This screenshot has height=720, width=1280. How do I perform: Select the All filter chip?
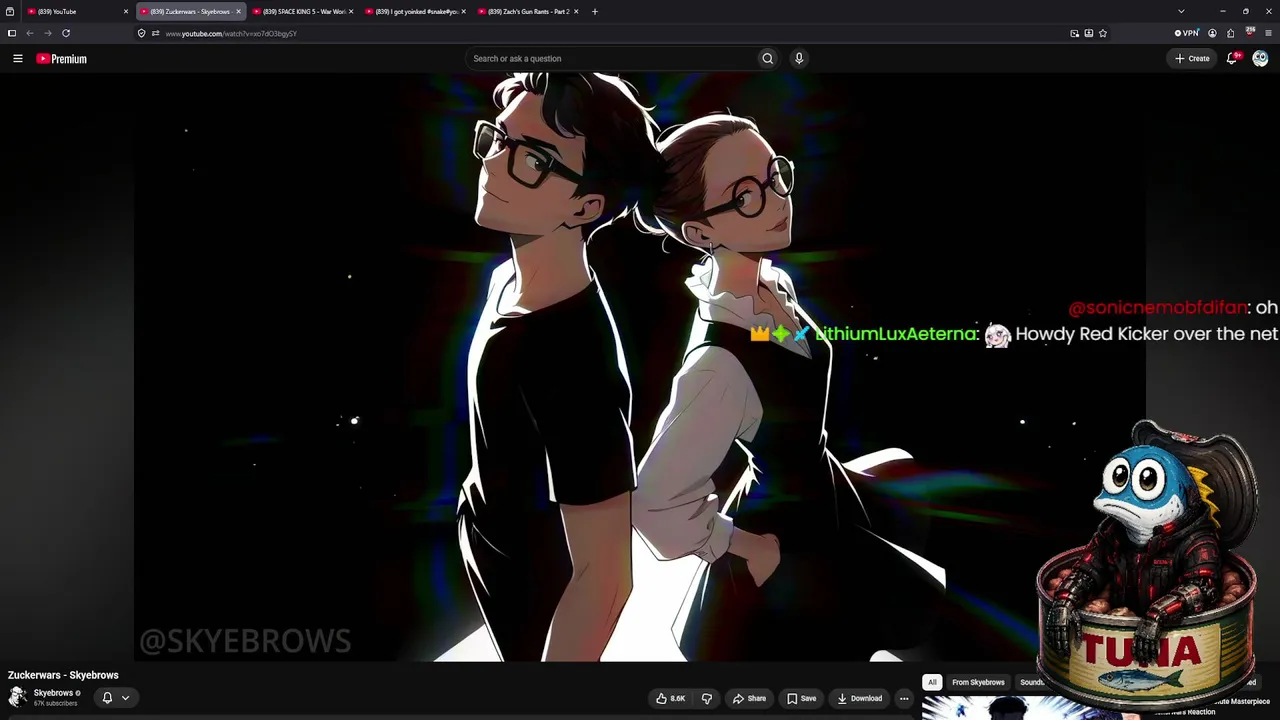click(x=932, y=682)
